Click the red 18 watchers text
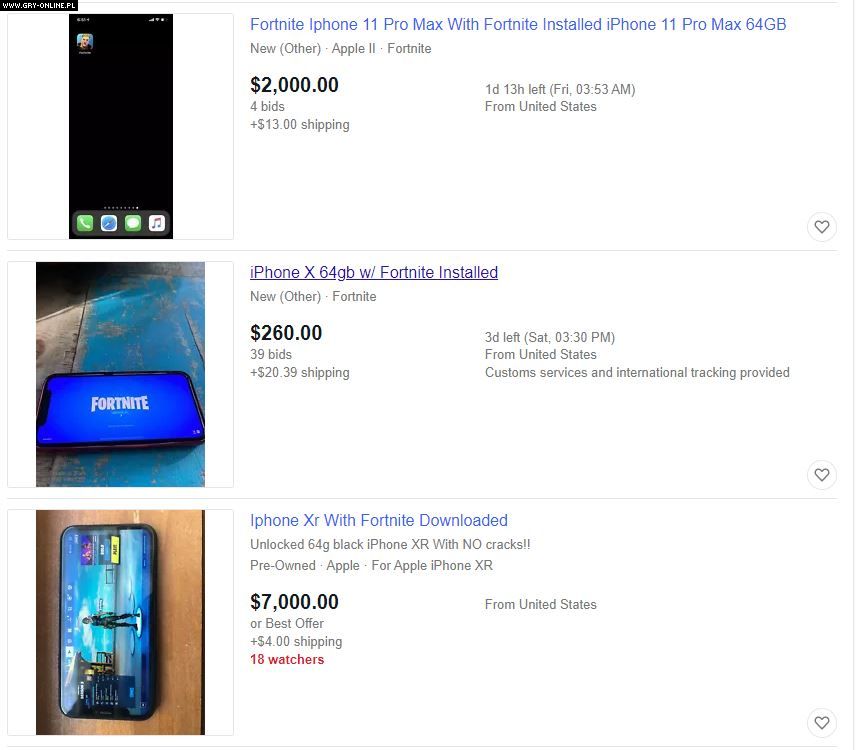Screen dimensions: 859x750 click(x=287, y=660)
